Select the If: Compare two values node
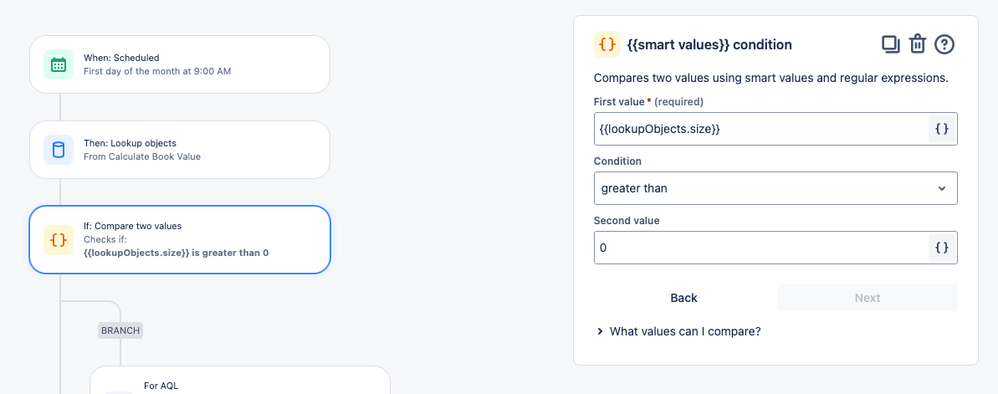The image size is (998, 394). click(x=179, y=239)
